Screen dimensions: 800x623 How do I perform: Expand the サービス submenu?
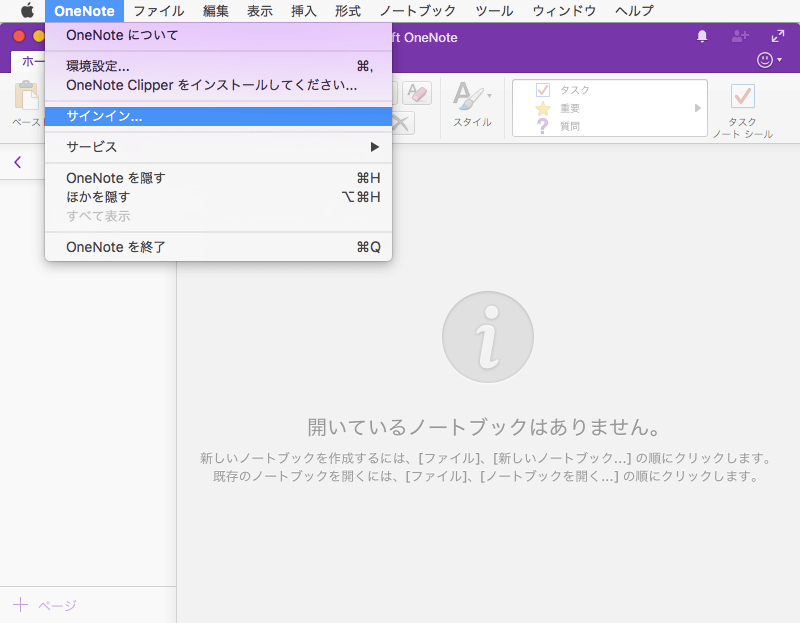click(x=218, y=147)
